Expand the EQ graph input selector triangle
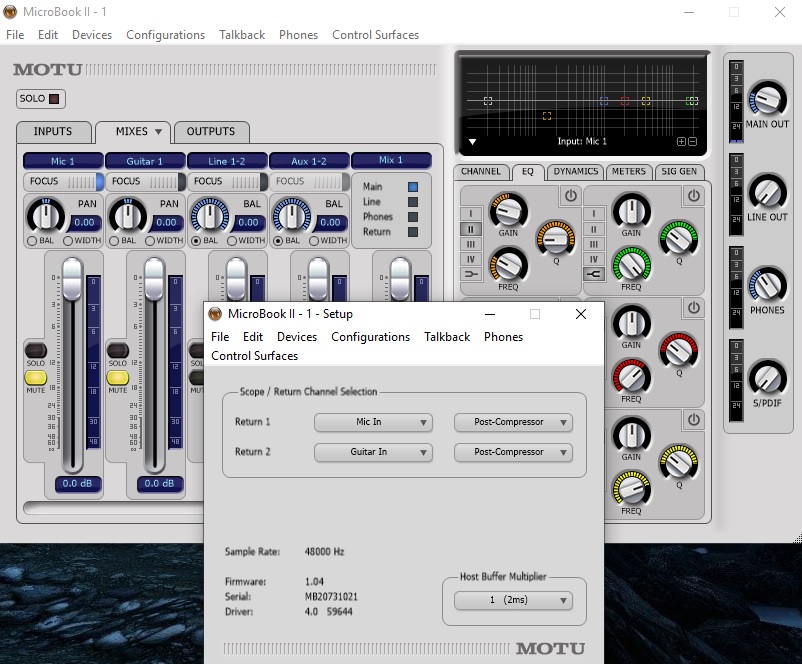Screen dimensions: 802x664 click(x=472, y=142)
